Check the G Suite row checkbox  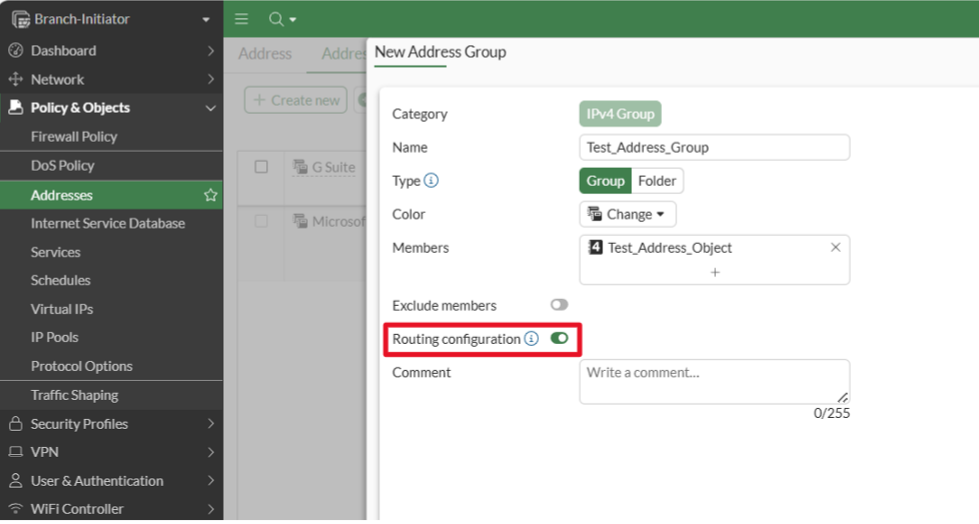[261, 167]
